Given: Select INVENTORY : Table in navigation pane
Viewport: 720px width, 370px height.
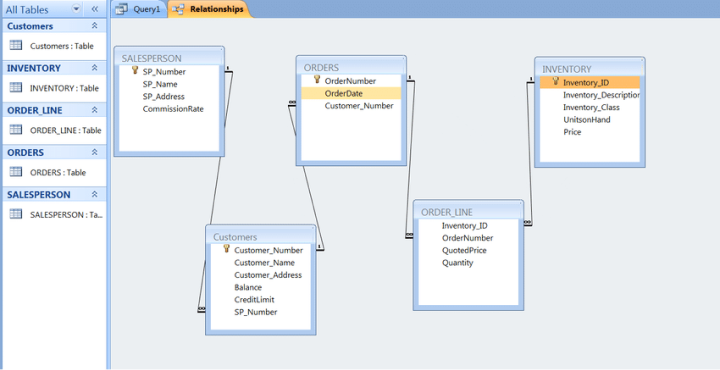Looking at the screenshot, I should tap(64, 88).
